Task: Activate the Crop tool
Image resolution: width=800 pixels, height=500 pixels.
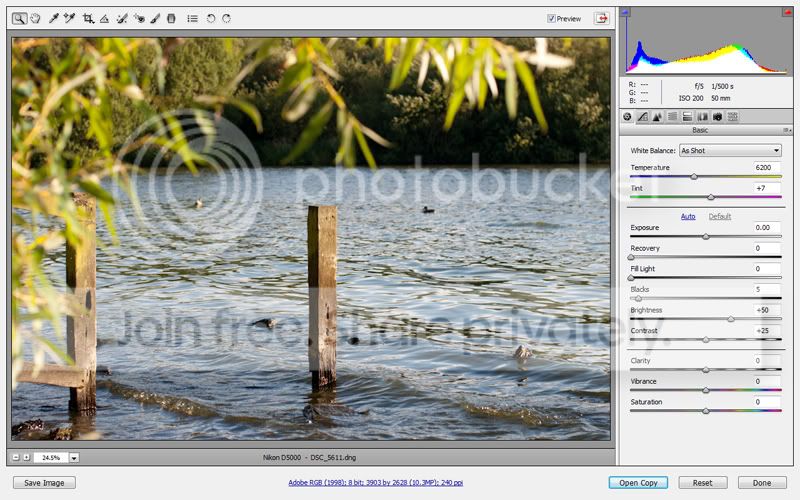Action: 88,18
